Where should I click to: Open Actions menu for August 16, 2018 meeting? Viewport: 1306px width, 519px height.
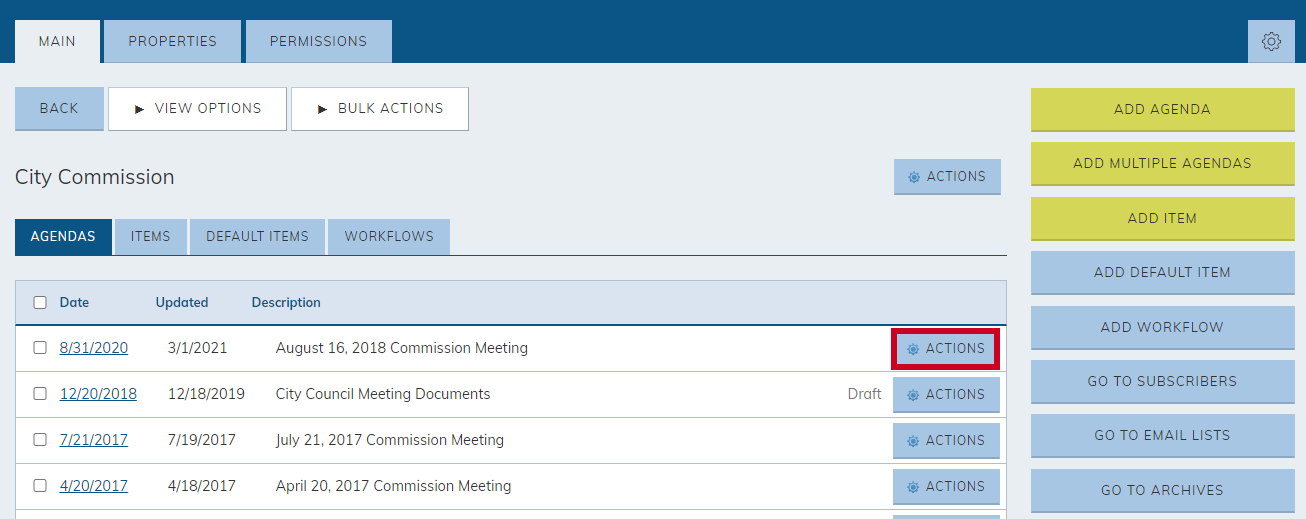click(946, 349)
